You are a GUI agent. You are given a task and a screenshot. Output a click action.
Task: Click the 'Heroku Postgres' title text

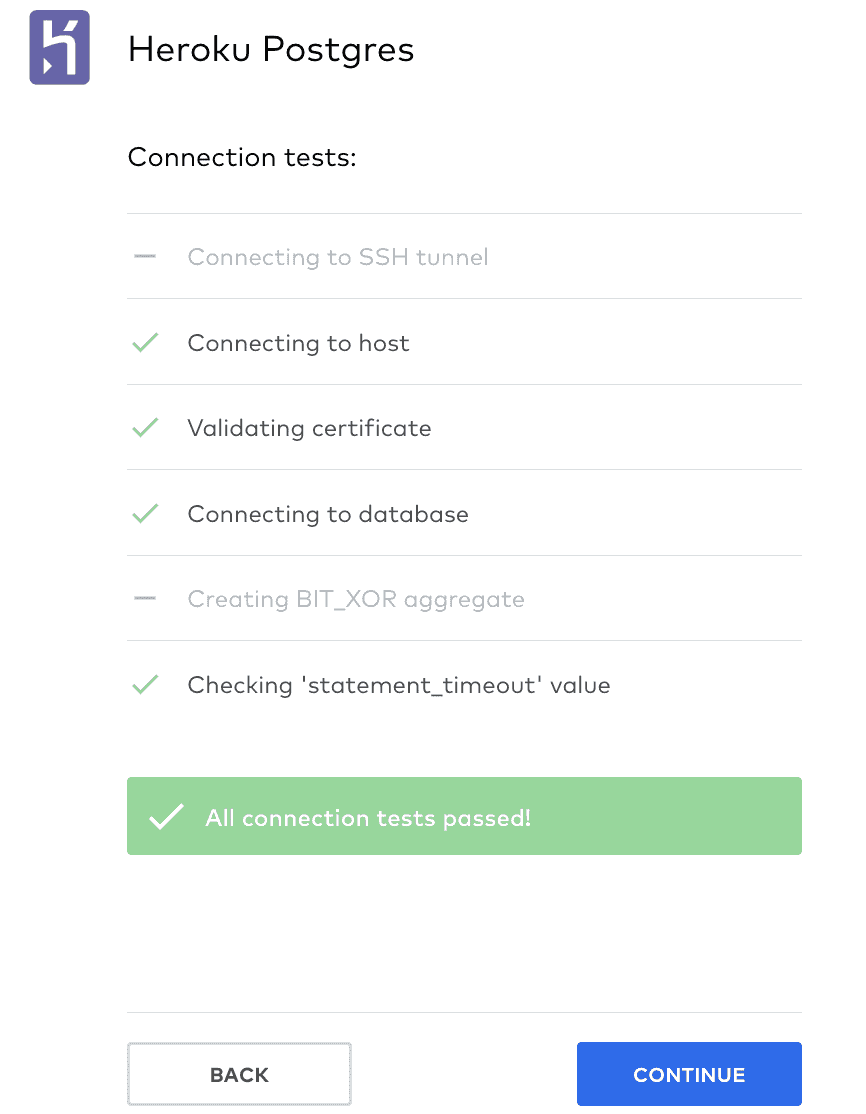pyautogui.click(x=270, y=49)
